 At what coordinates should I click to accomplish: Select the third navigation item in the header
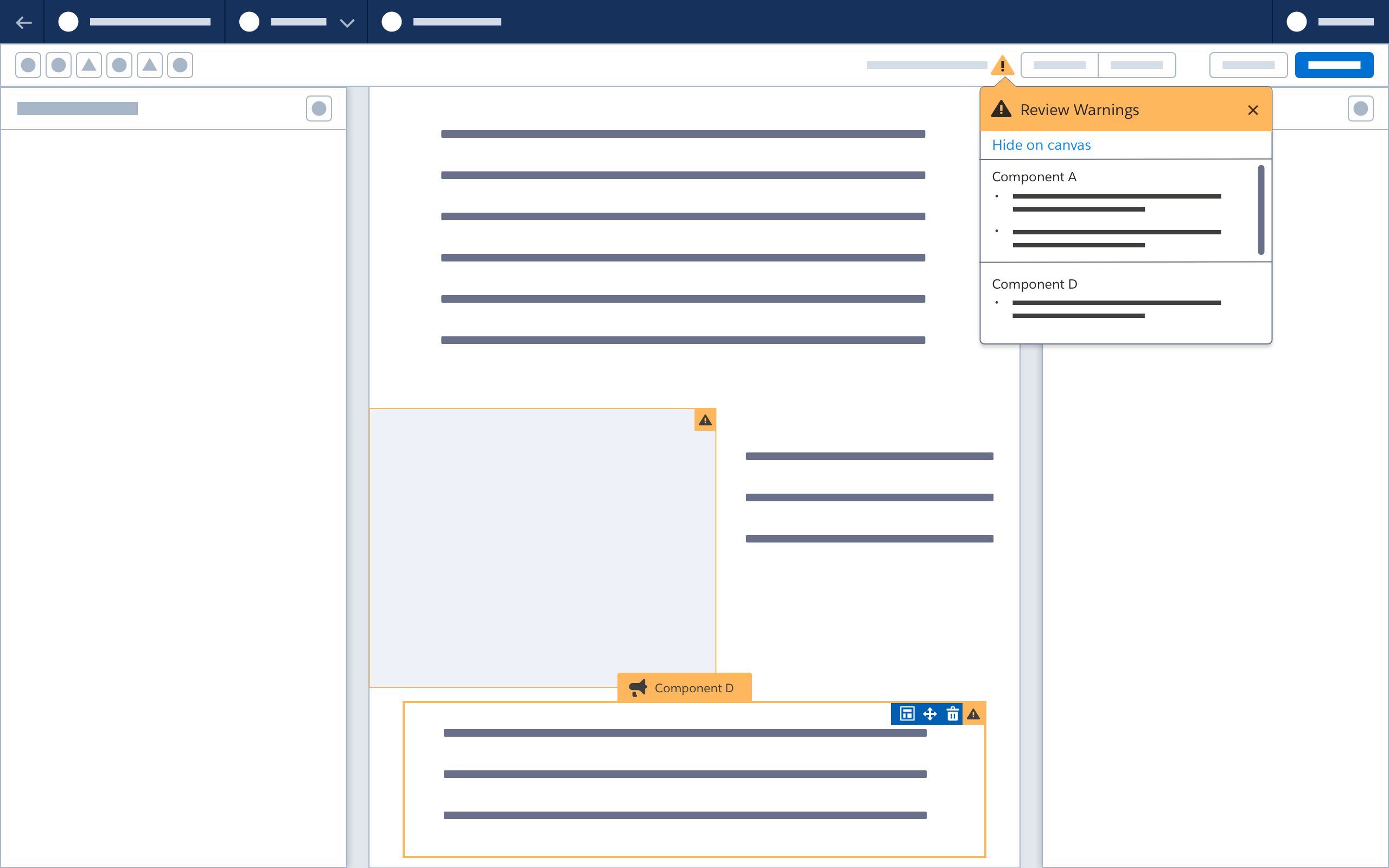point(392,22)
